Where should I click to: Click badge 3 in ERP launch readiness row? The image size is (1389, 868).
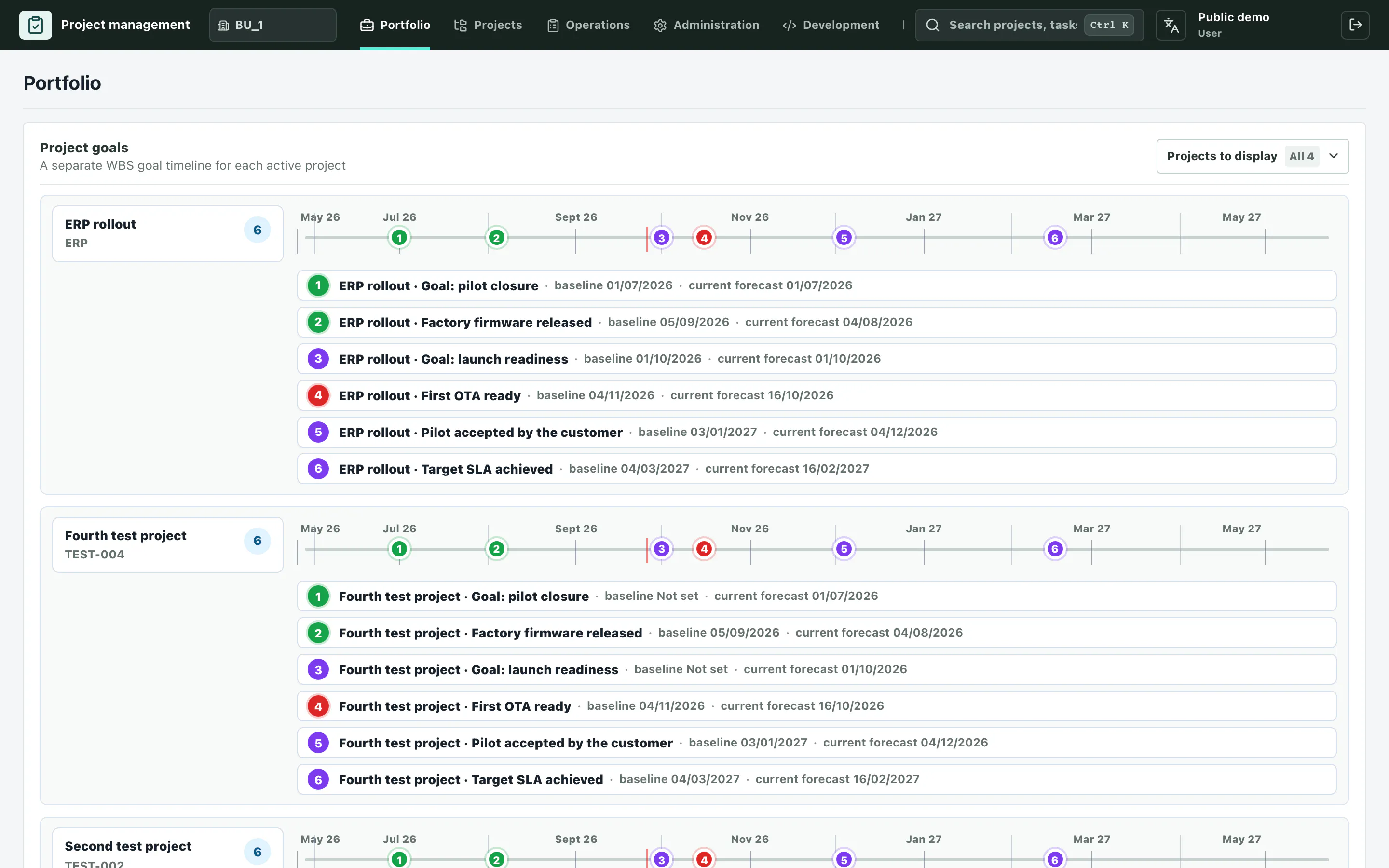(318, 359)
